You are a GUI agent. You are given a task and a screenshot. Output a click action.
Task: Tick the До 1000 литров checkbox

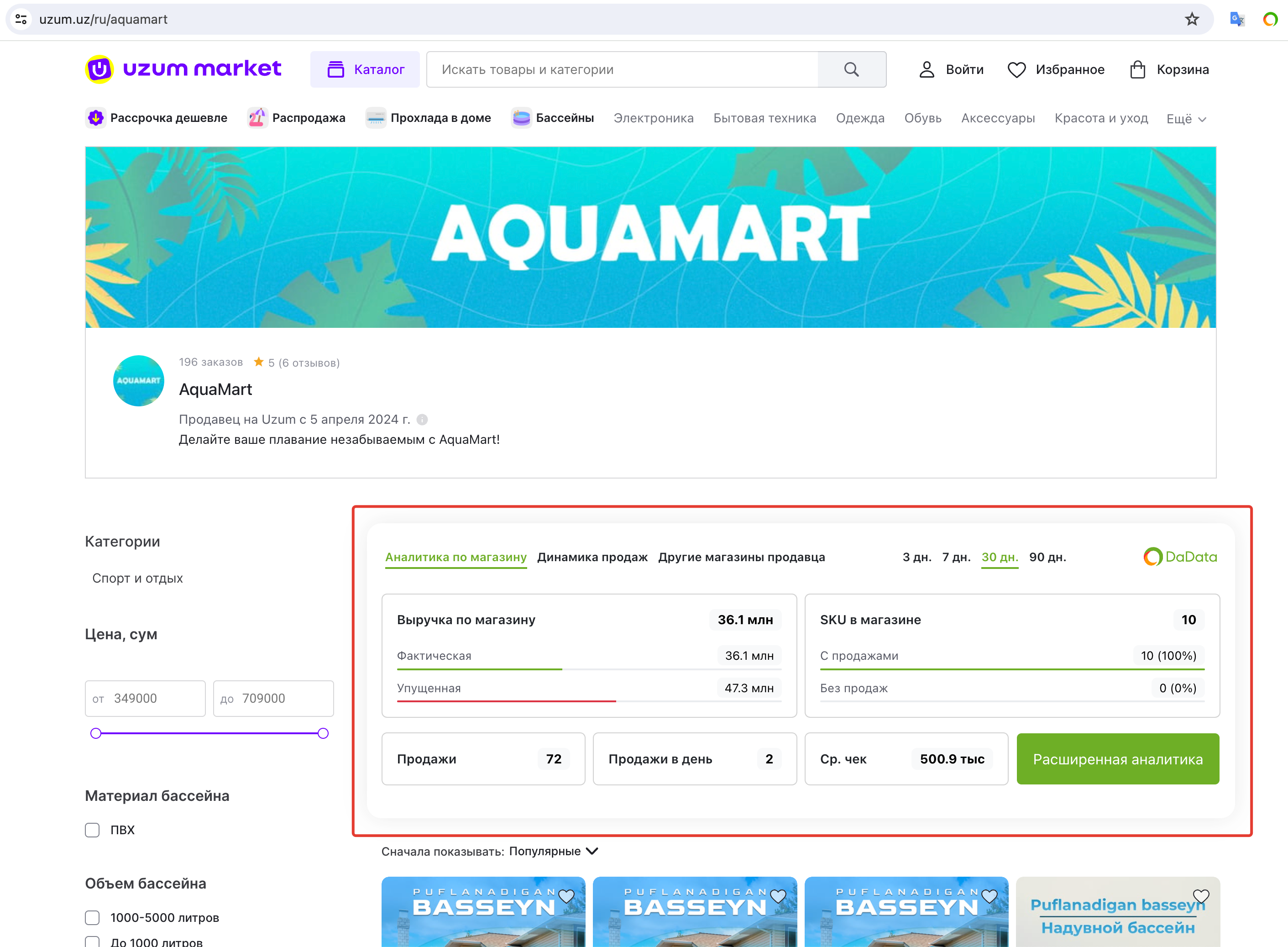pyautogui.click(x=92, y=942)
